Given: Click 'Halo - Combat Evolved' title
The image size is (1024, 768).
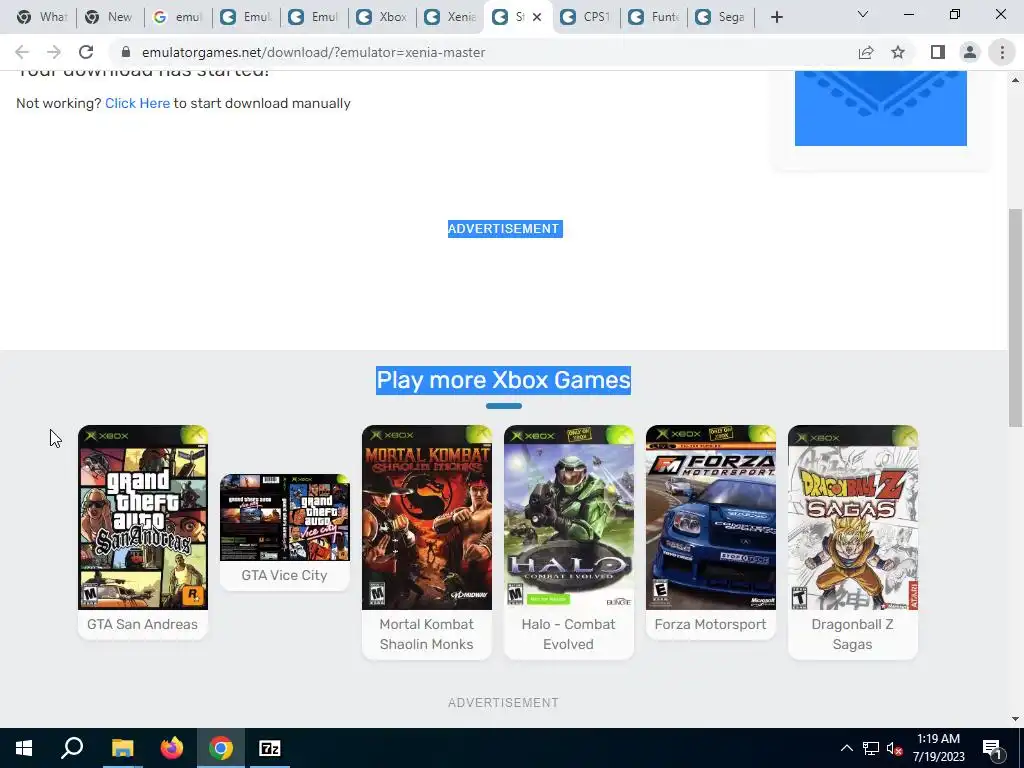Looking at the screenshot, I should (568, 634).
